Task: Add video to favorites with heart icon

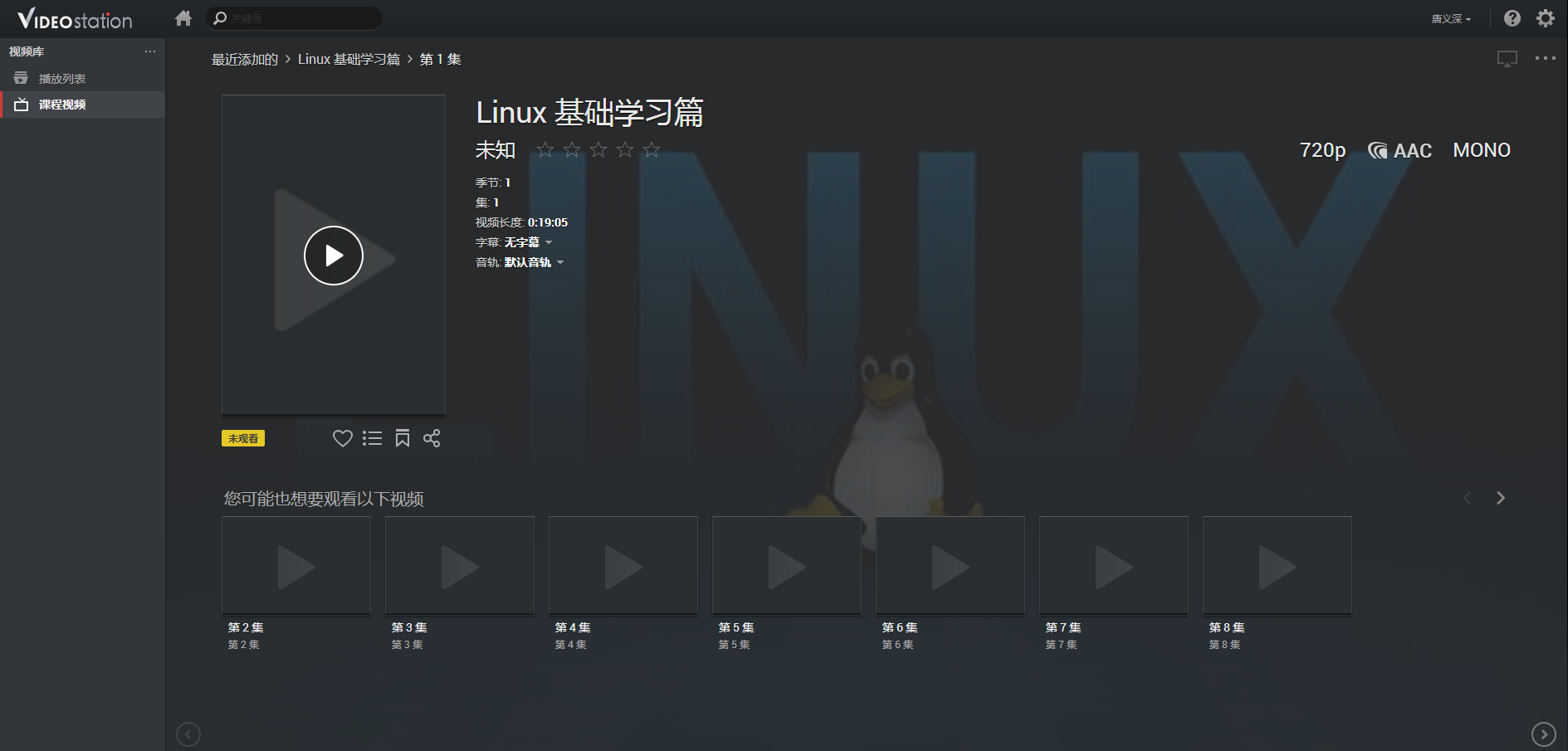Action: tap(342, 438)
